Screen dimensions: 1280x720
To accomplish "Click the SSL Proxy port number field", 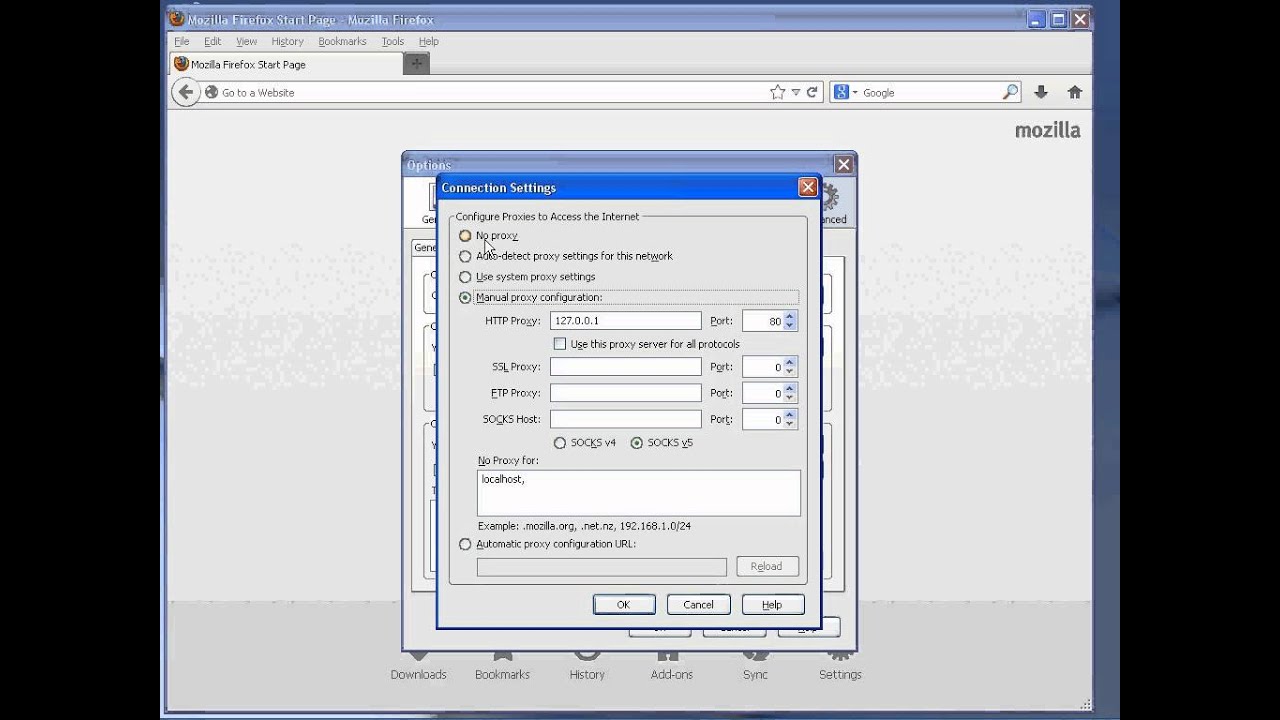I will pyautogui.click(x=763, y=367).
